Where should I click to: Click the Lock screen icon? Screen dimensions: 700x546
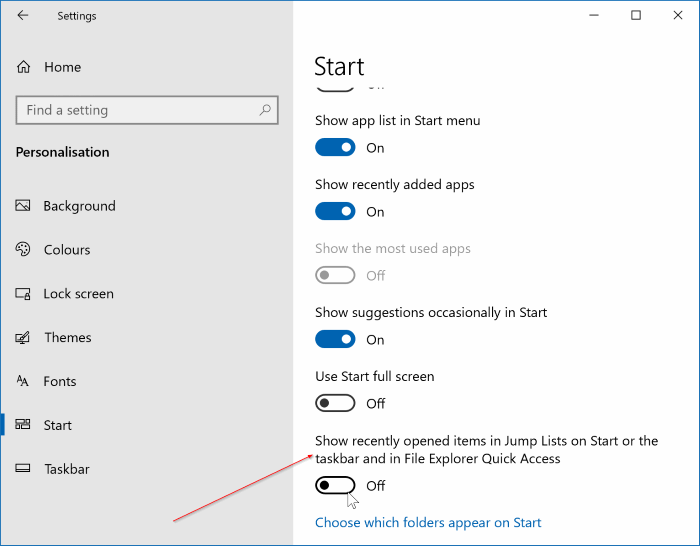click(23, 293)
